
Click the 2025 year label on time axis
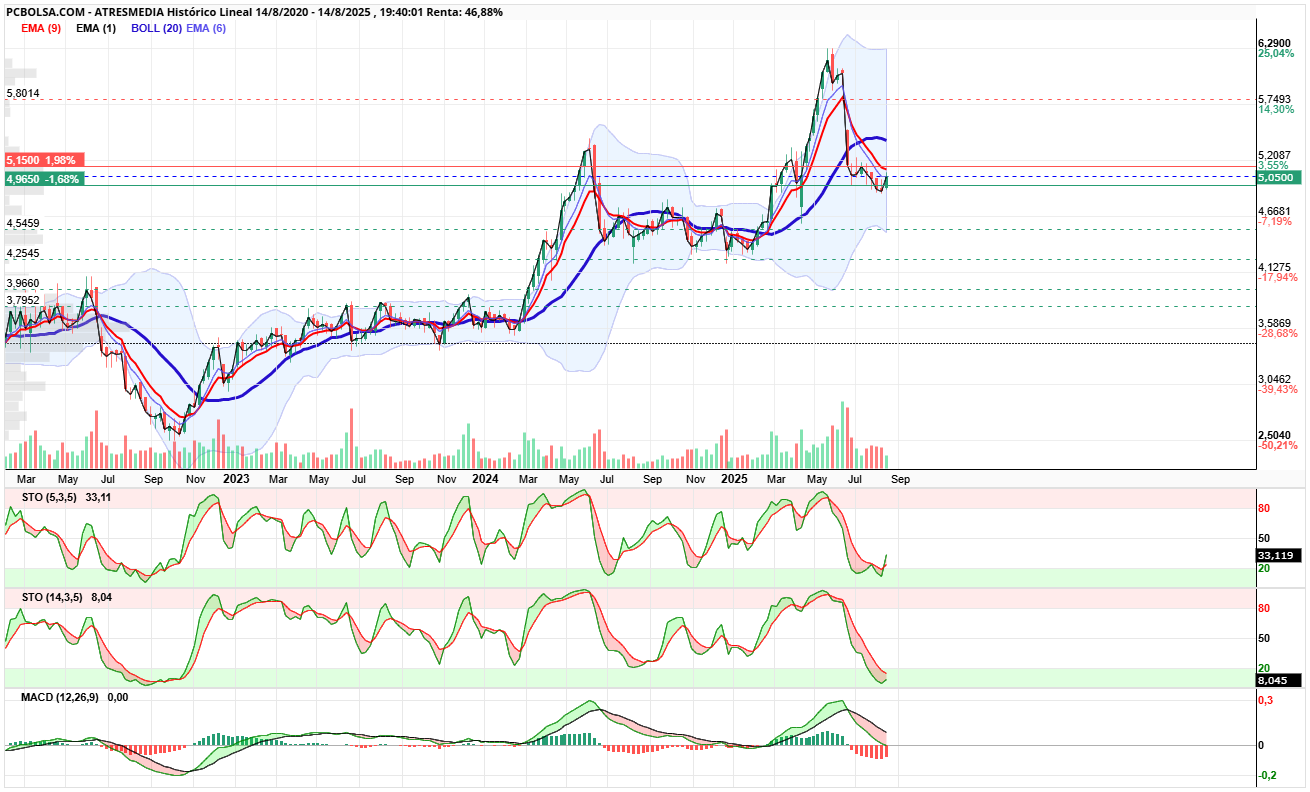coord(735,478)
